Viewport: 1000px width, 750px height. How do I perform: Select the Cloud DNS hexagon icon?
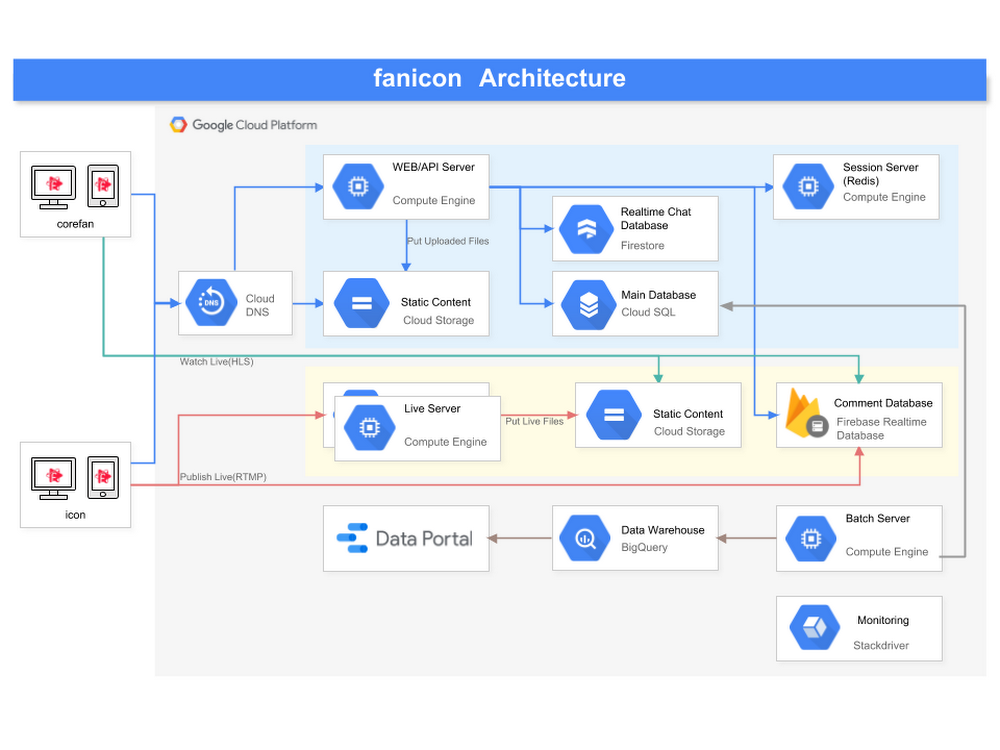click(212, 302)
